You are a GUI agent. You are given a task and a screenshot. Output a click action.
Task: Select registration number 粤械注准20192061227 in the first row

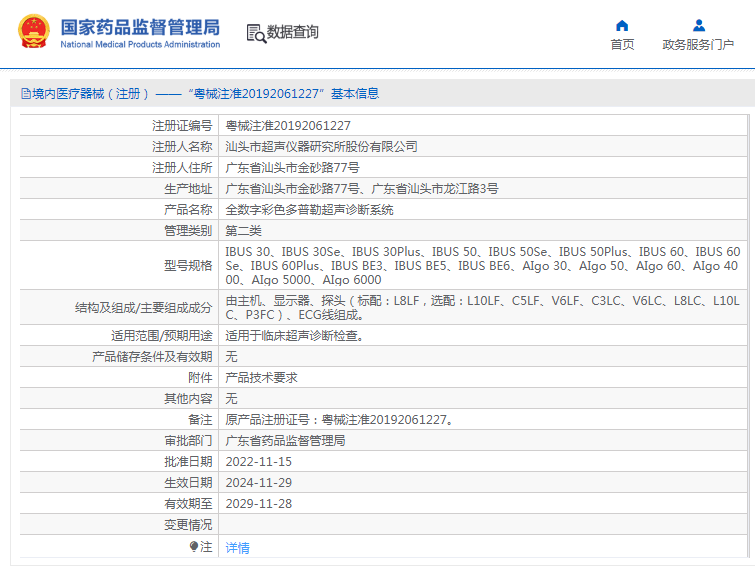pyautogui.click(x=288, y=126)
